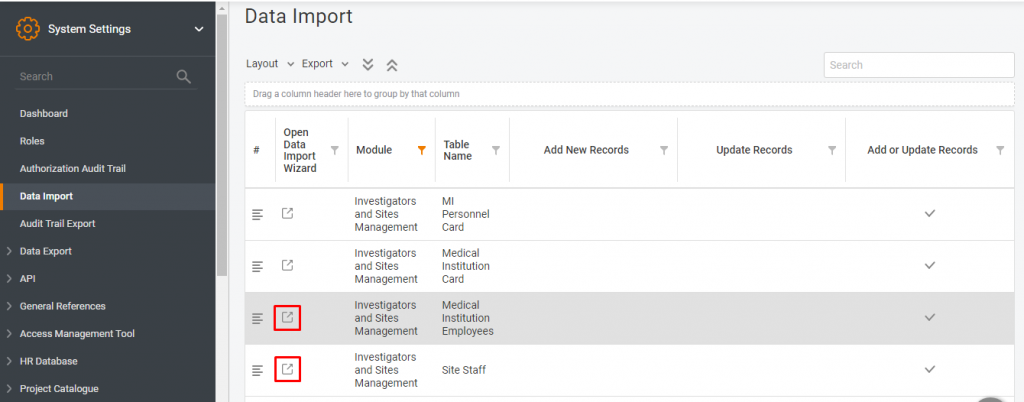Collapse all rows with double-up chevron icon

tap(392, 64)
